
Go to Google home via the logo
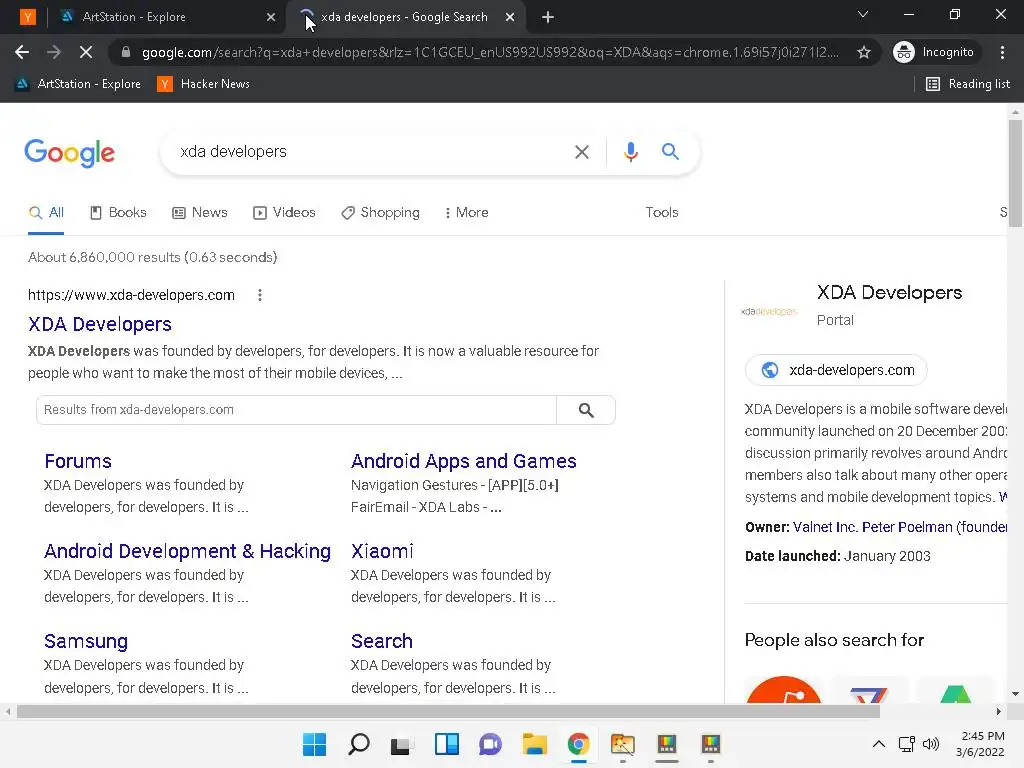click(69, 153)
